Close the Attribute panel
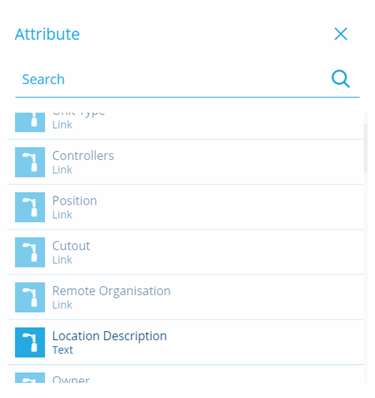The height and width of the screenshot is (398, 375). 341,34
